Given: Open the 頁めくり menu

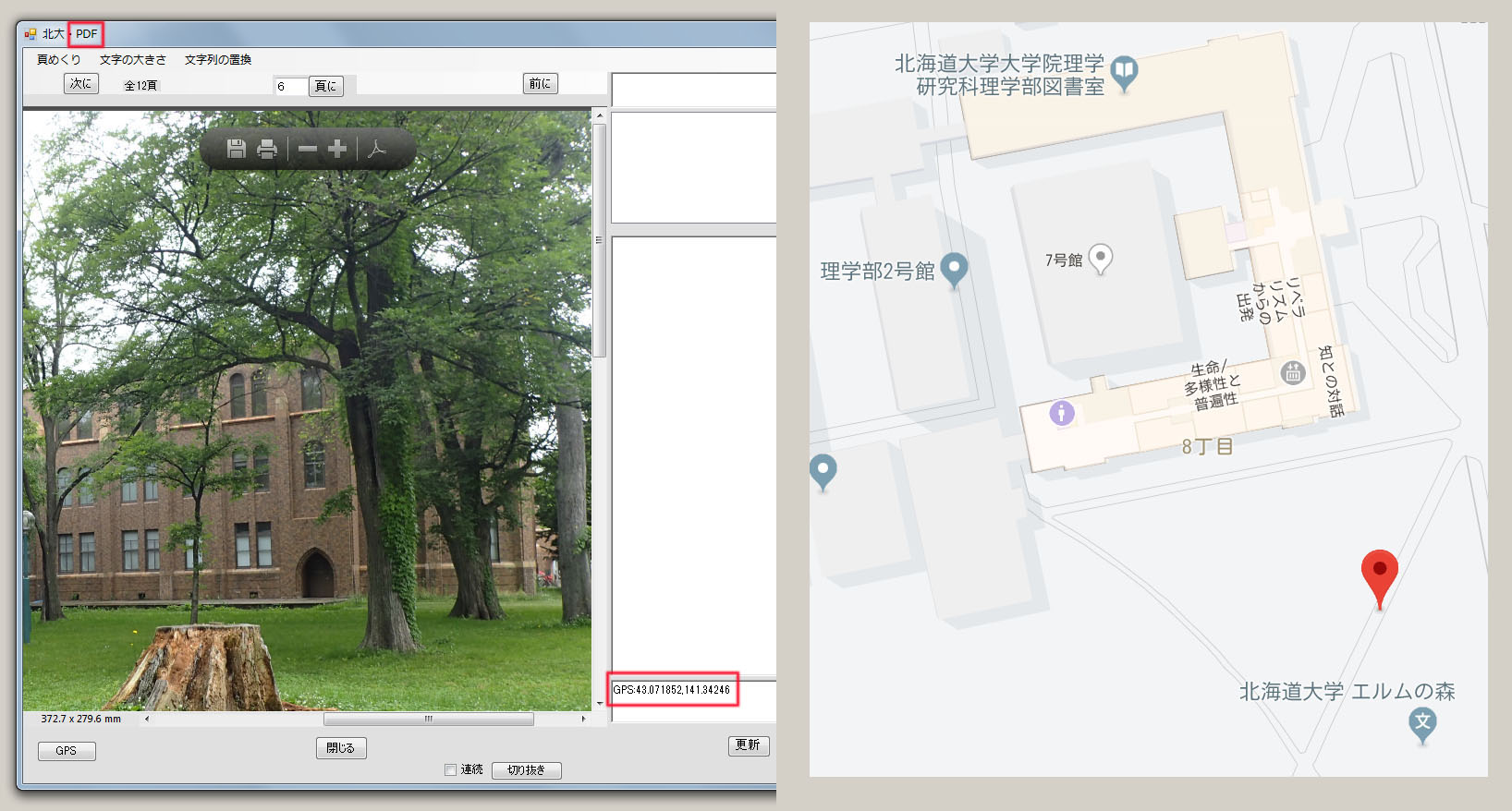Looking at the screenshot, I should (58, 59).
